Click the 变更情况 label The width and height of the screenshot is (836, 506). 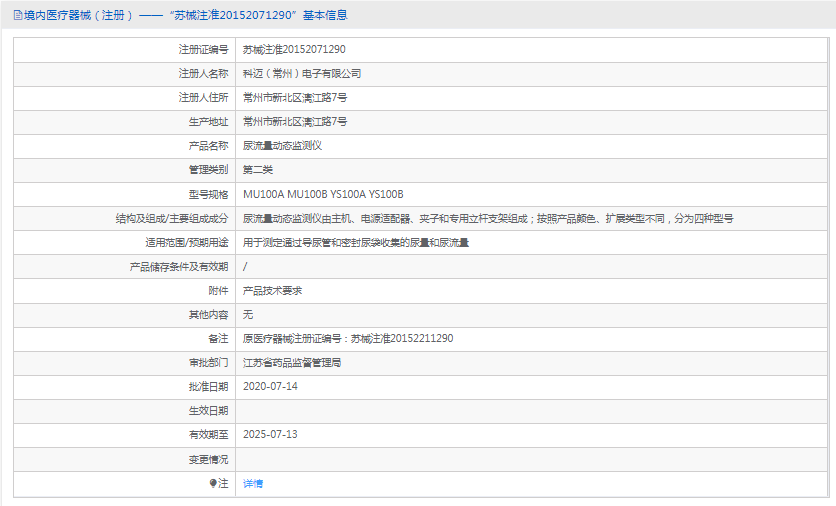click(x=208, y=459)
